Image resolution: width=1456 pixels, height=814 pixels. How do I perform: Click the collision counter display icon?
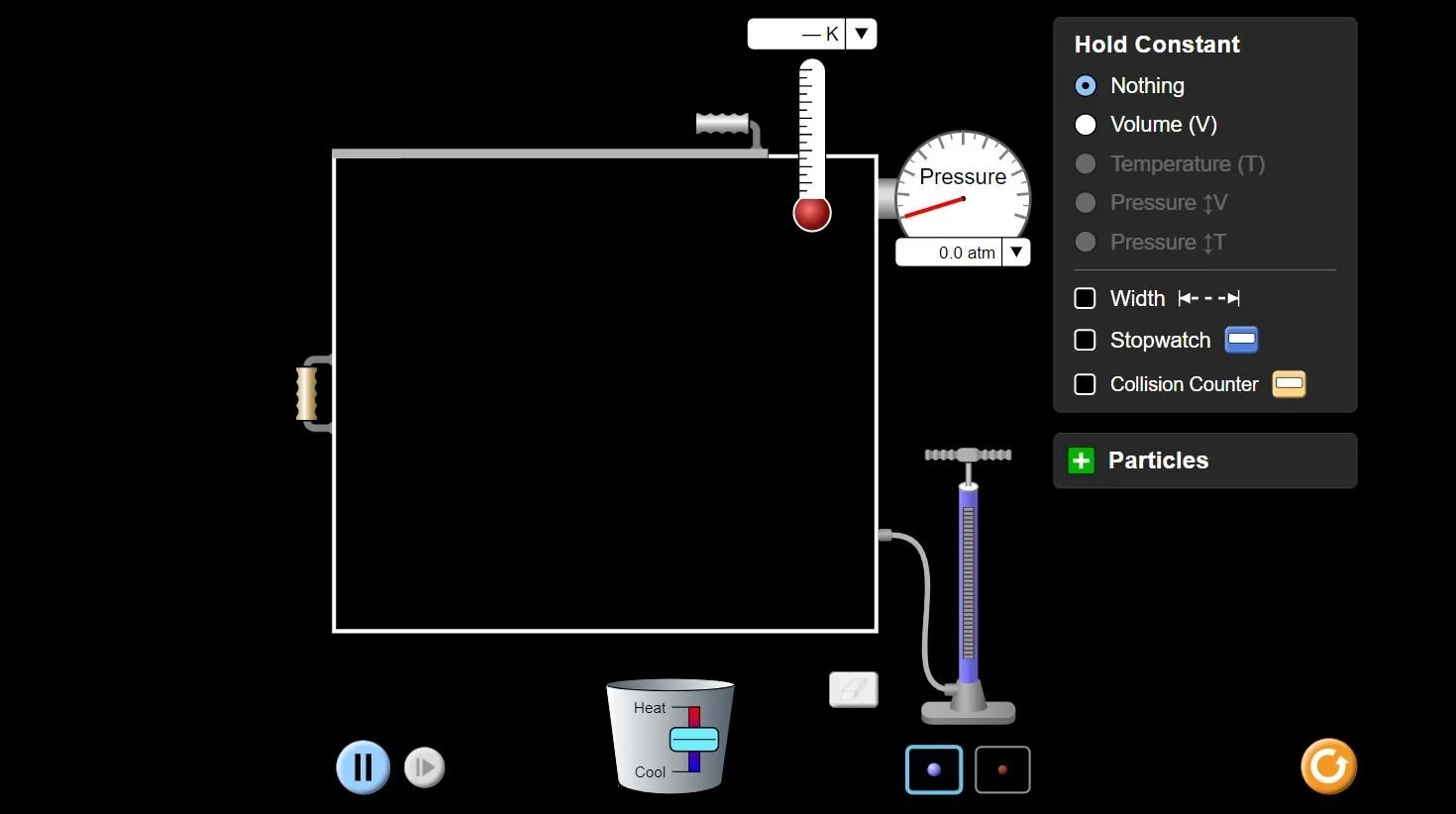[1289, 384]
